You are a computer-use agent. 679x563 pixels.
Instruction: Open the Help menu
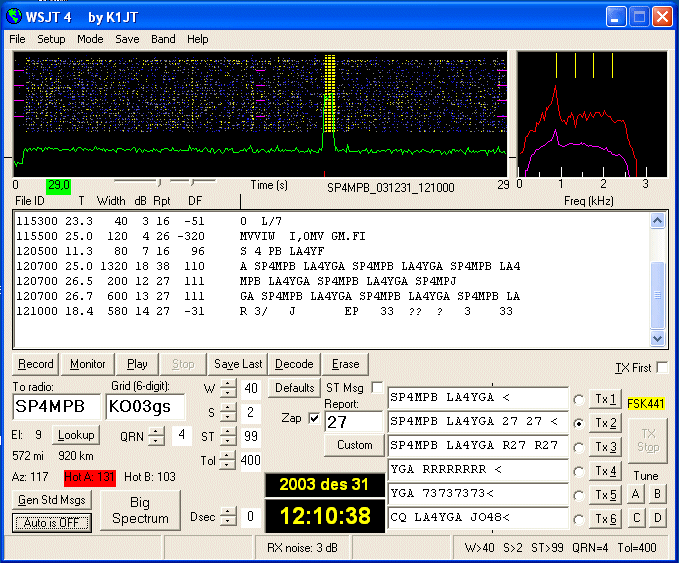coord(198,39)
